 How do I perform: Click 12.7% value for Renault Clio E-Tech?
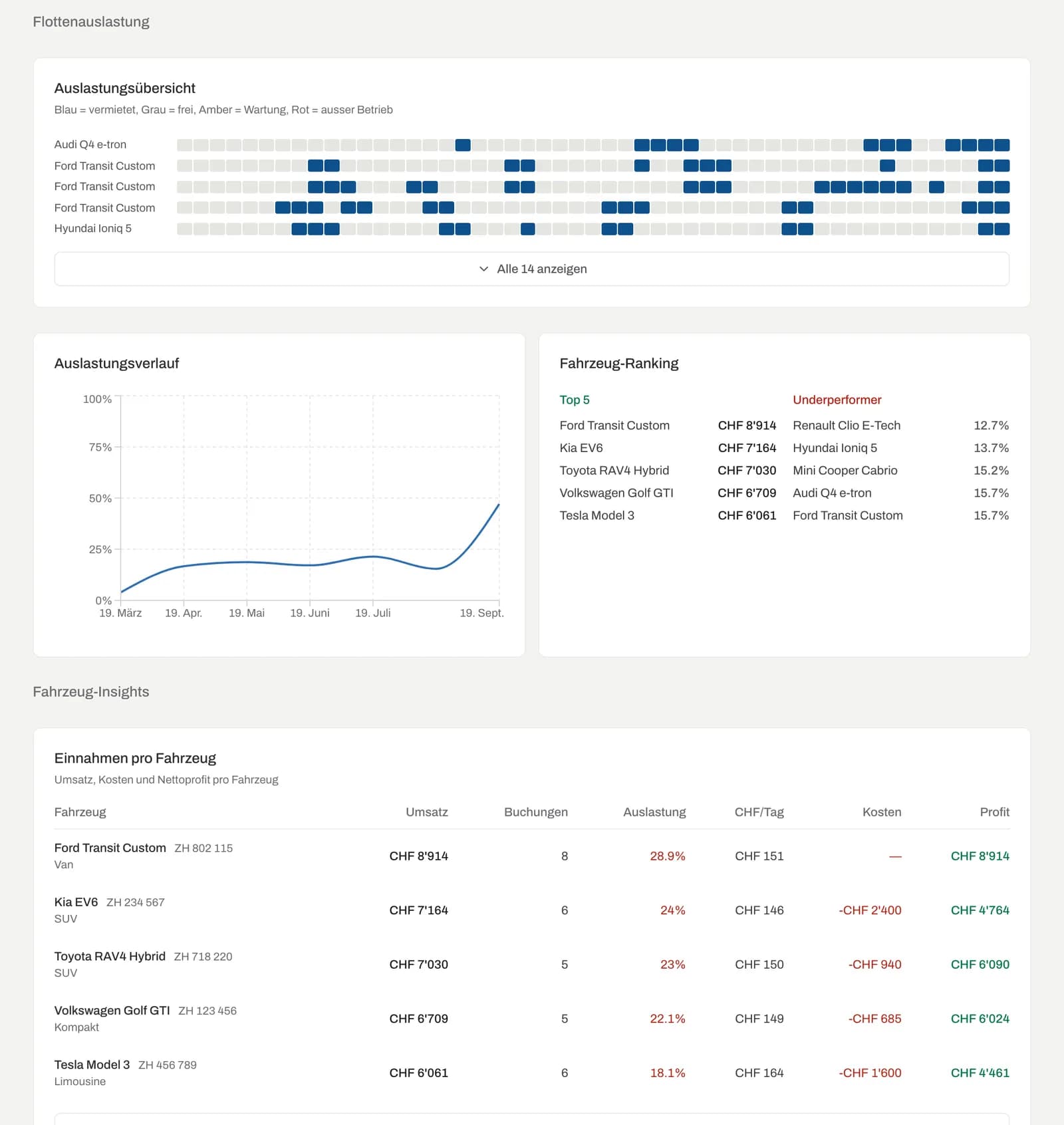point(991,426)
